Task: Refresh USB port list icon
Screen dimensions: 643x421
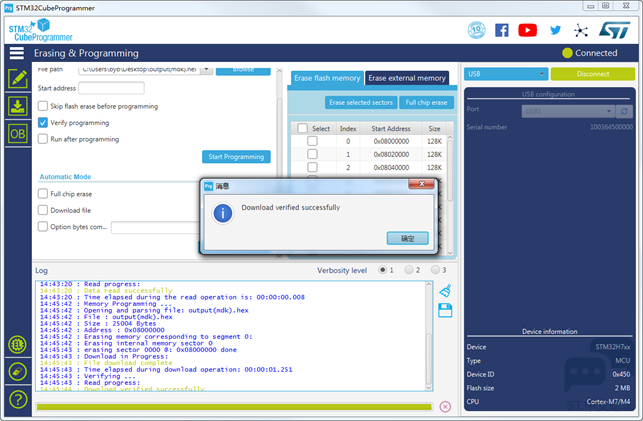Action: pyautogui.click(x=624, y=111)
